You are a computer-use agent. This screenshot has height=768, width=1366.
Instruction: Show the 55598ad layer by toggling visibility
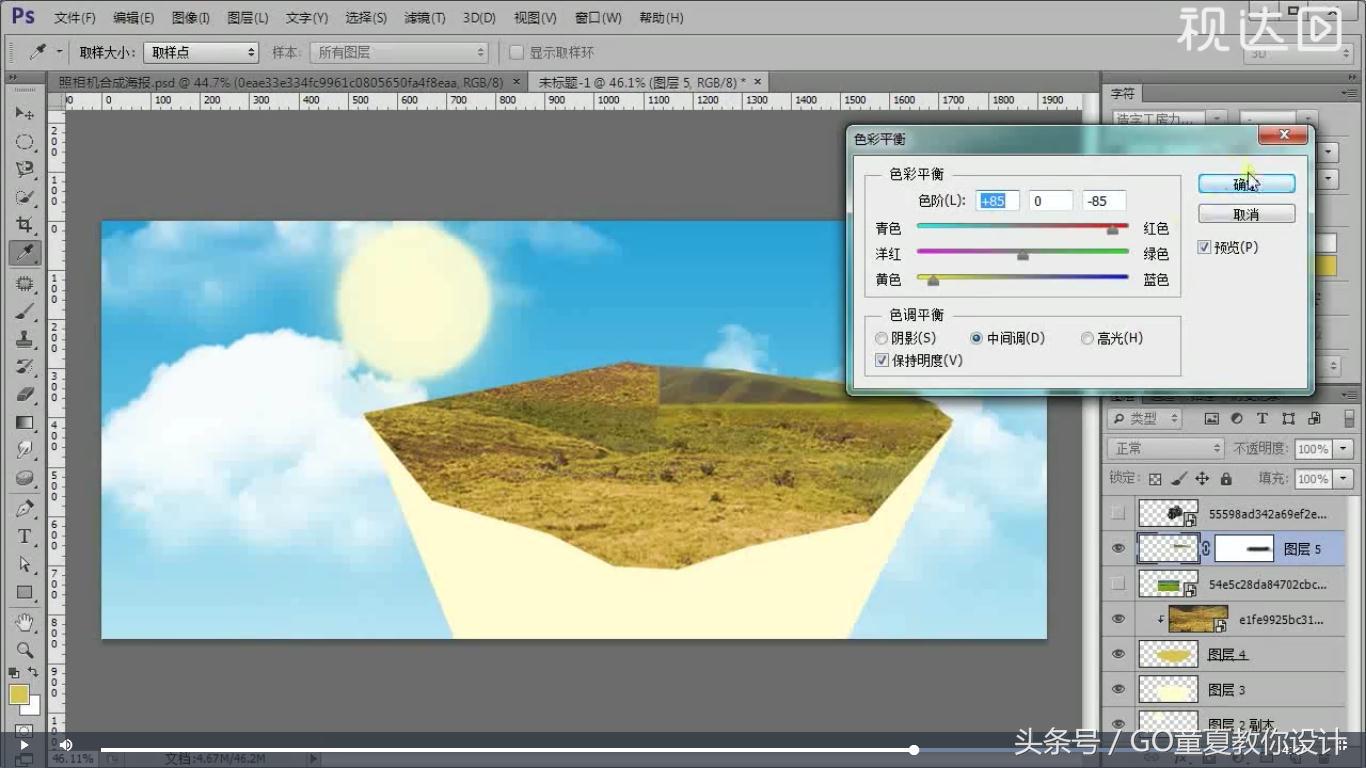[x=1118, y=512]
